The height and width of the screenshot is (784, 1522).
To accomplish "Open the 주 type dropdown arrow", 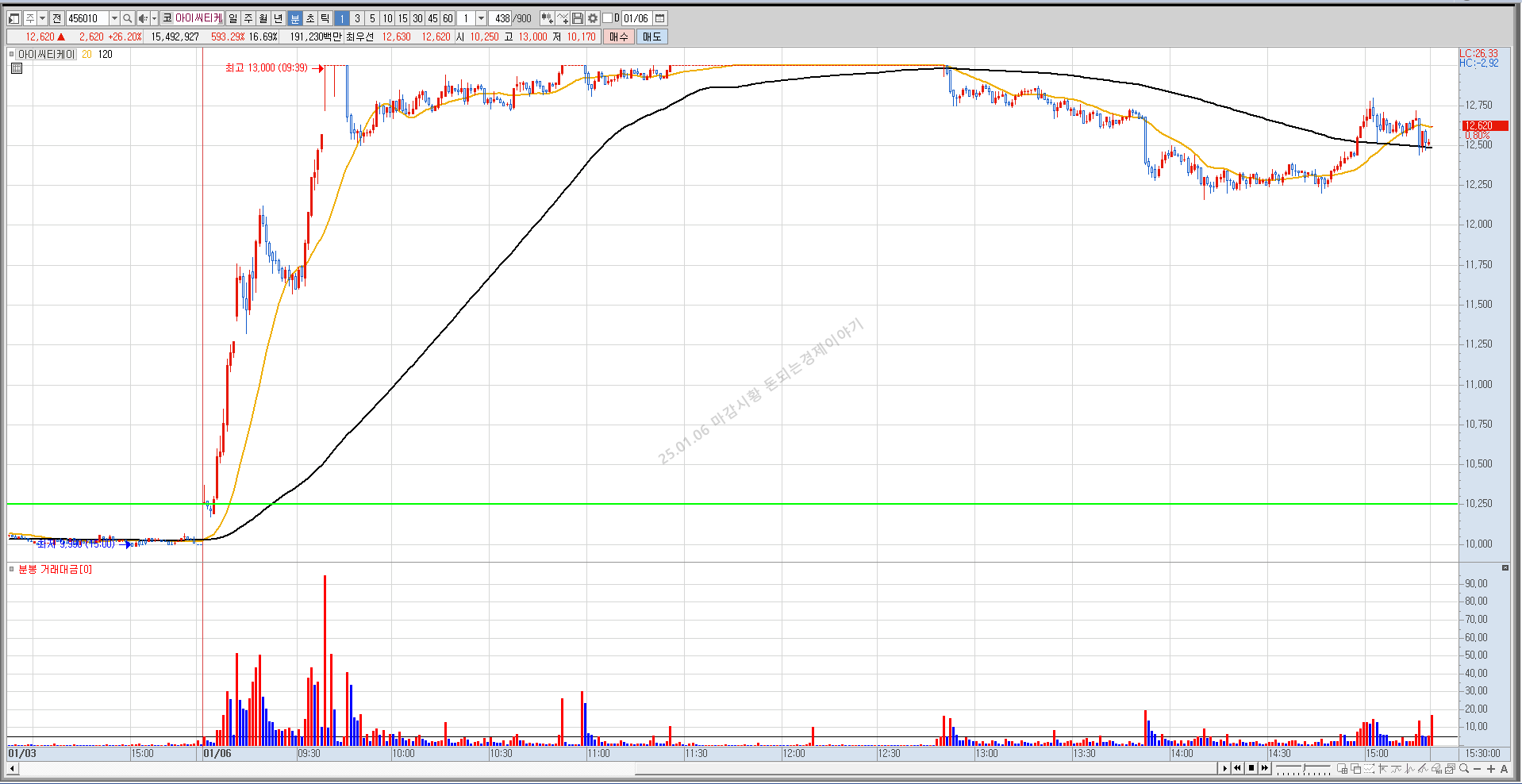I will 43,18.
